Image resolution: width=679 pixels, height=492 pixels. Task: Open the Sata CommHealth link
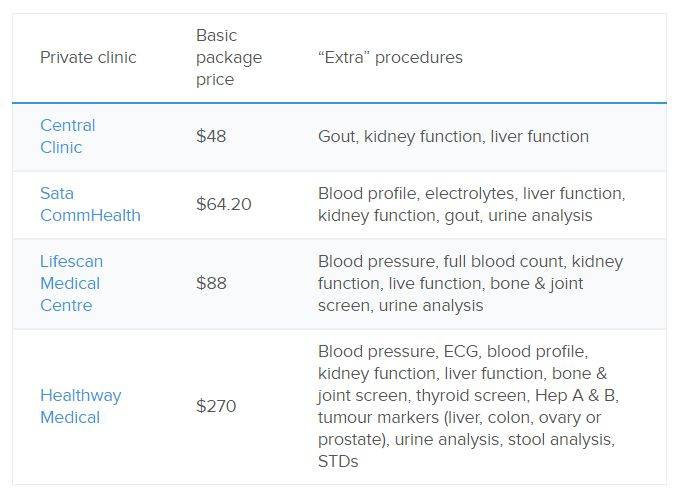click(x=90, y=204)
